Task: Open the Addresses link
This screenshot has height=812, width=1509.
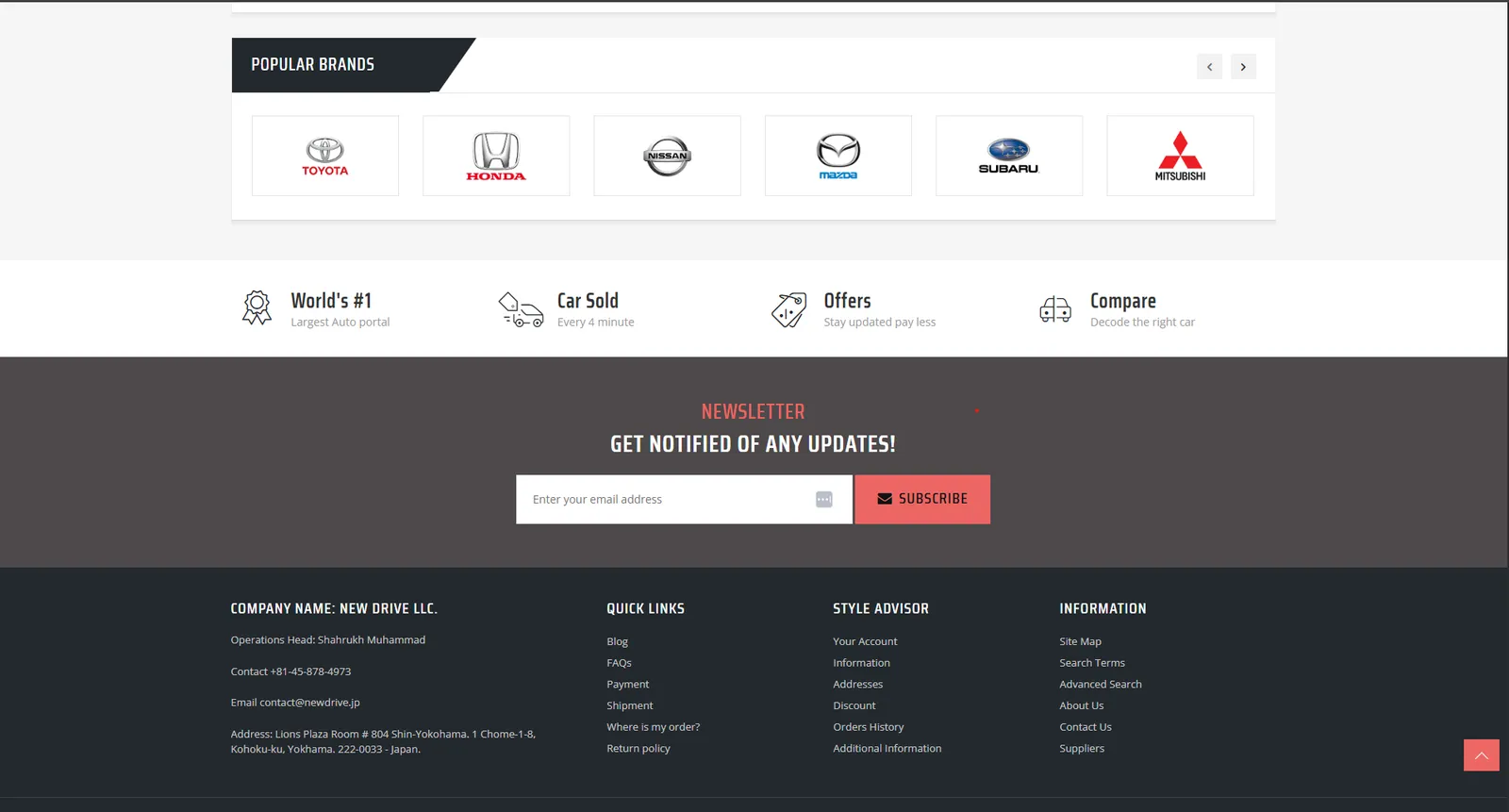Action: click(x=857, y=685)
